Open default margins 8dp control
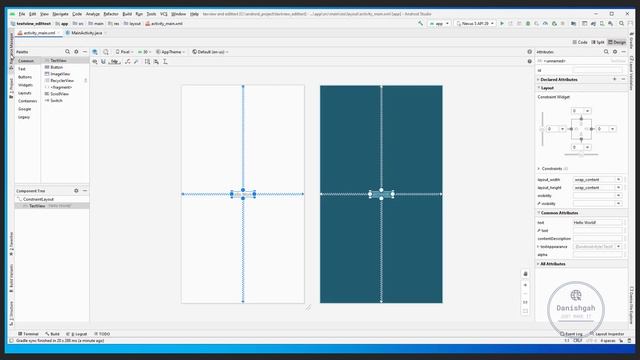The width and height of the screenshot is (640, 360). [115, 62]
